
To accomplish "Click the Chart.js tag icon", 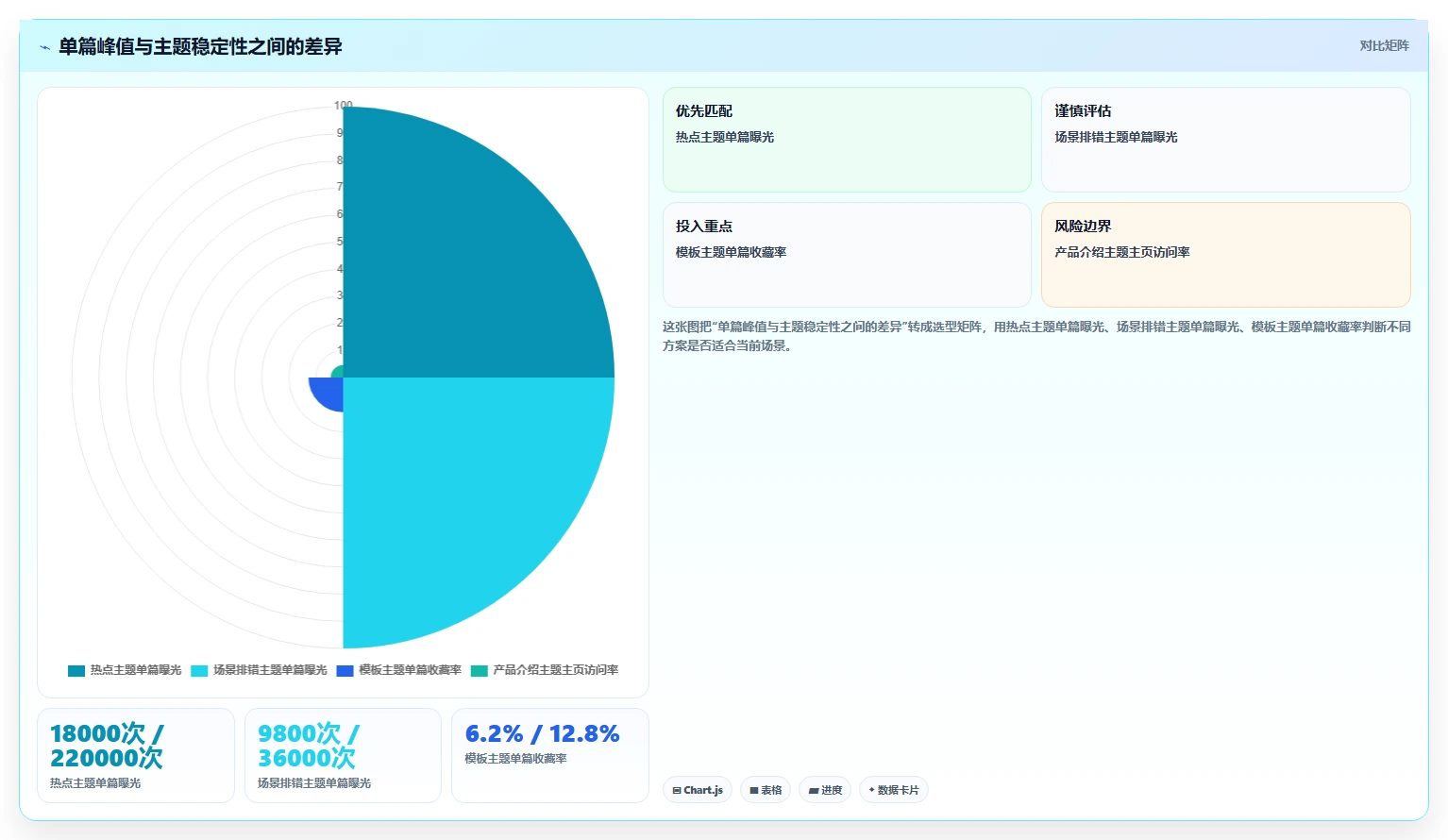I will click(x=677, y=791).
